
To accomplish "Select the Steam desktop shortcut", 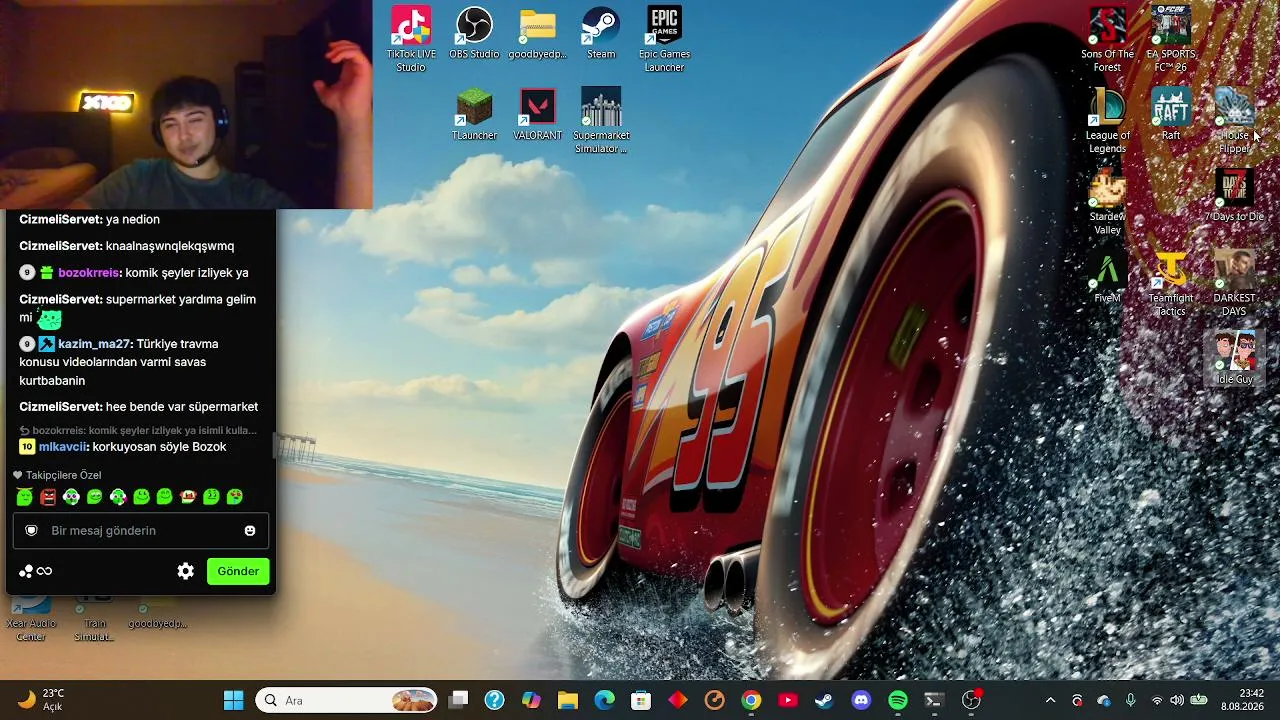I will coord(601,33).
